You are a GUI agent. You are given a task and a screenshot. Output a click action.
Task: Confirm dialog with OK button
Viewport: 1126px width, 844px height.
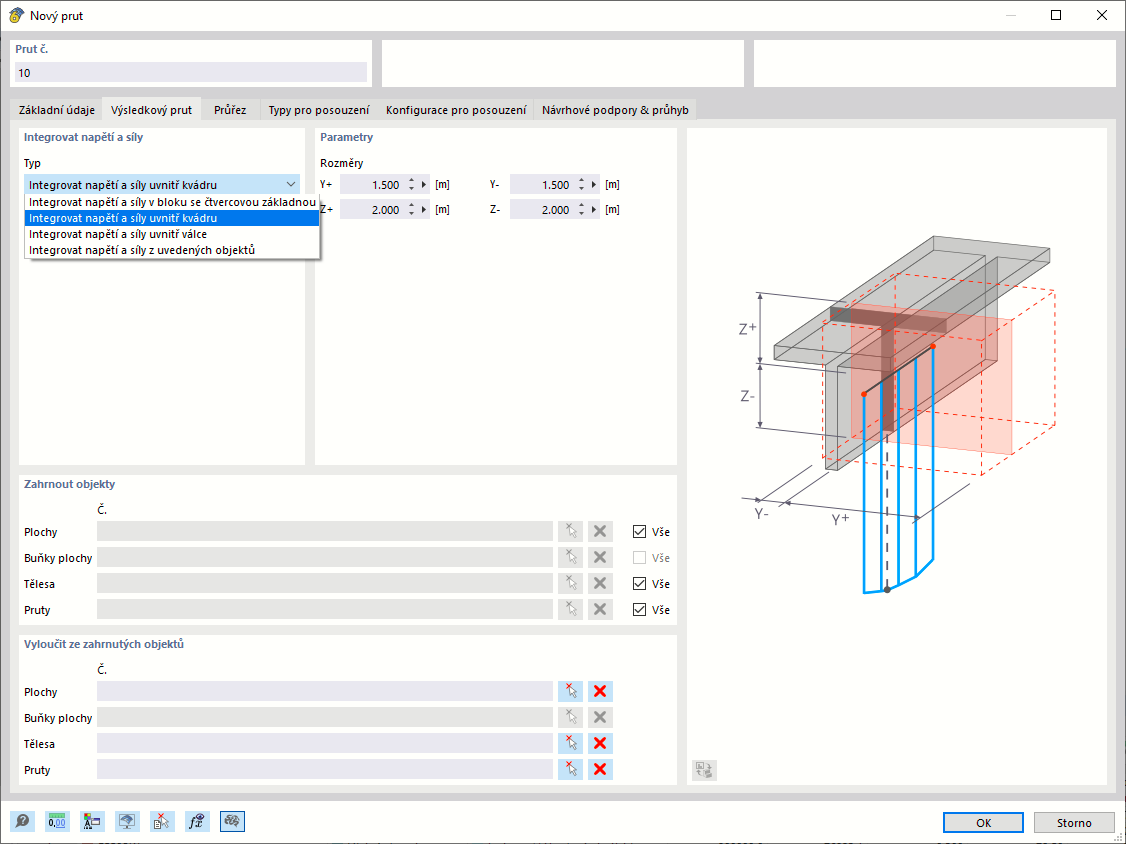click(x=983, y=822)
